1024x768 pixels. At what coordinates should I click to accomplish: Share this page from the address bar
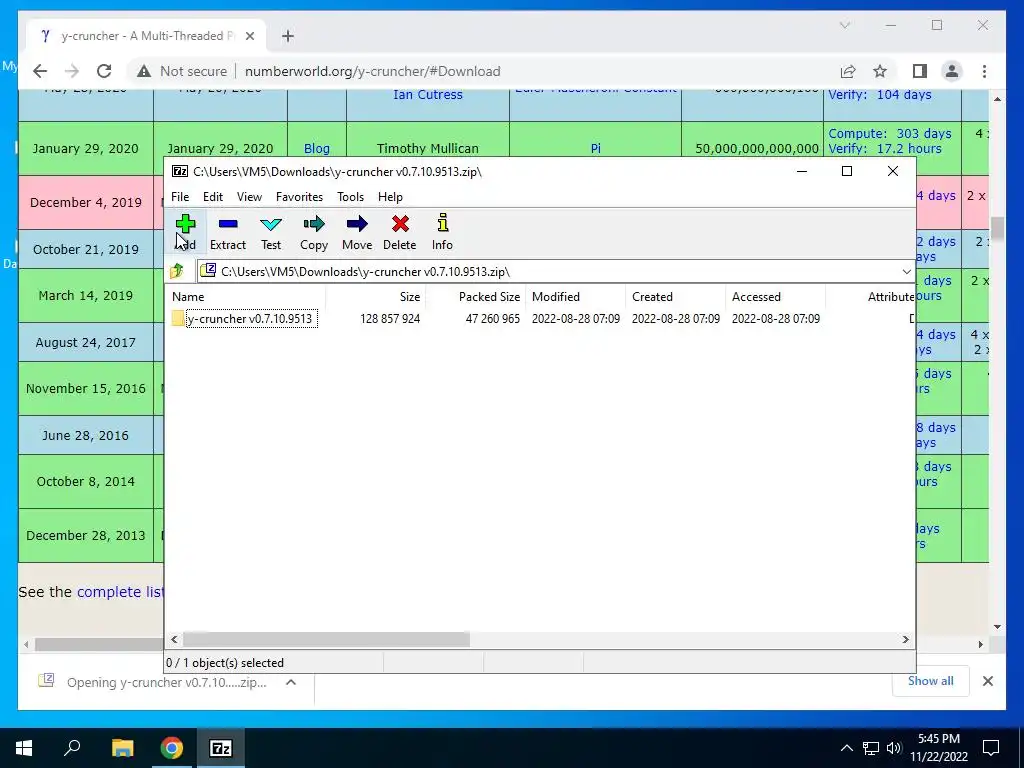click(x=848, y=71)
